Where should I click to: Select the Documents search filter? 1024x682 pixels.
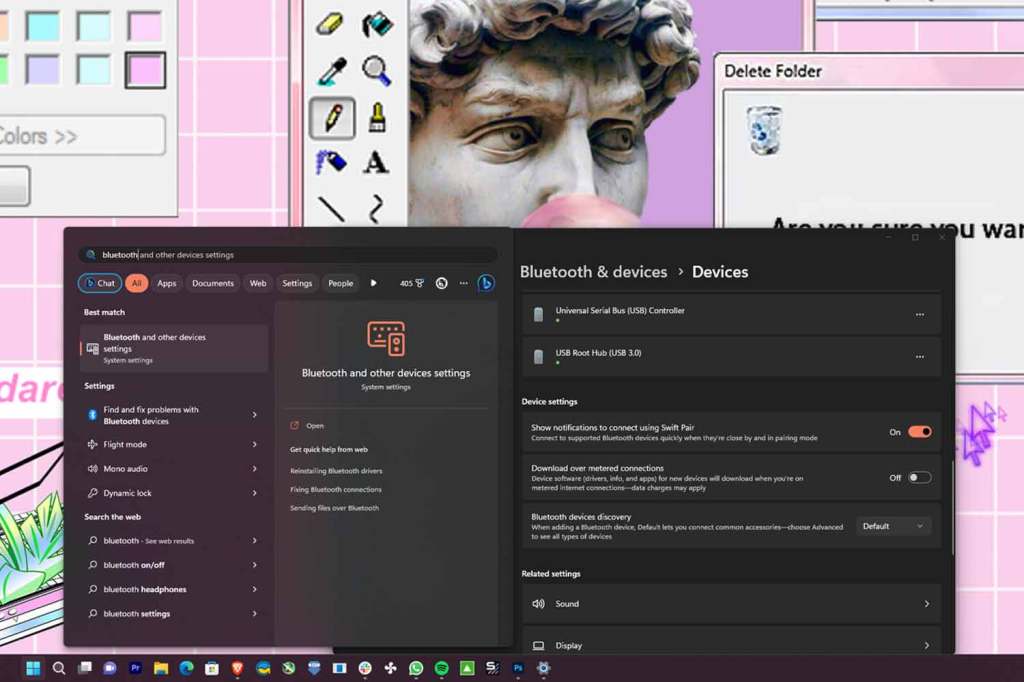click(x=213, y=283)
